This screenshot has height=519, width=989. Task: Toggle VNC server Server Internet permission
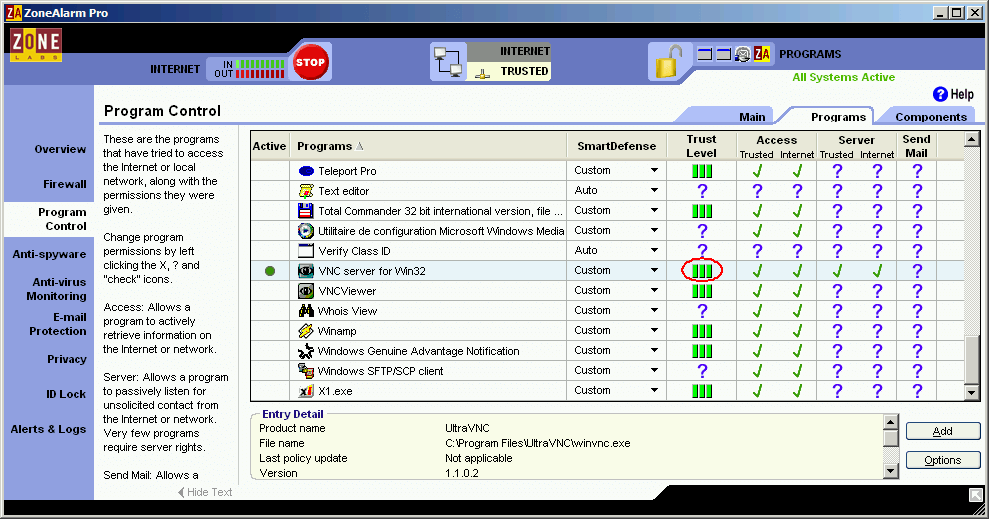click(x=877, y=271)
